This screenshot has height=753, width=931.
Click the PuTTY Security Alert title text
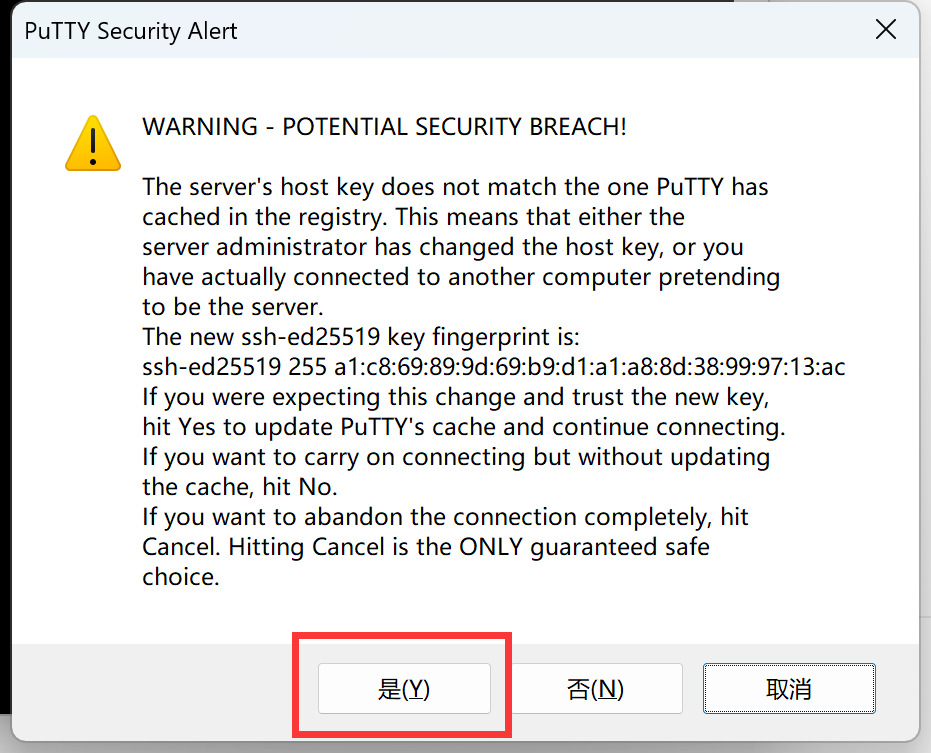click(131, 31)
